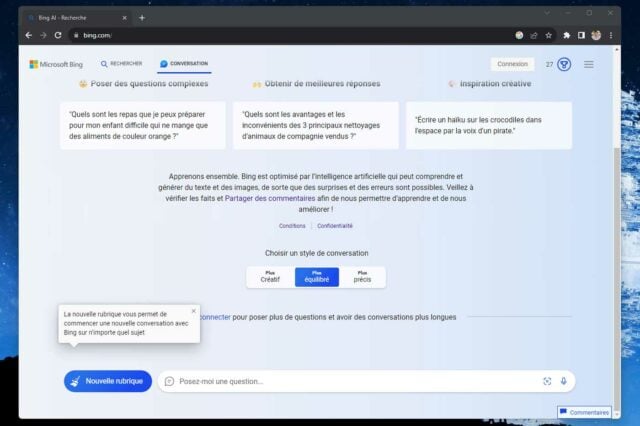
Task: Click the connecter sign-in link
Action: point(215,317)
